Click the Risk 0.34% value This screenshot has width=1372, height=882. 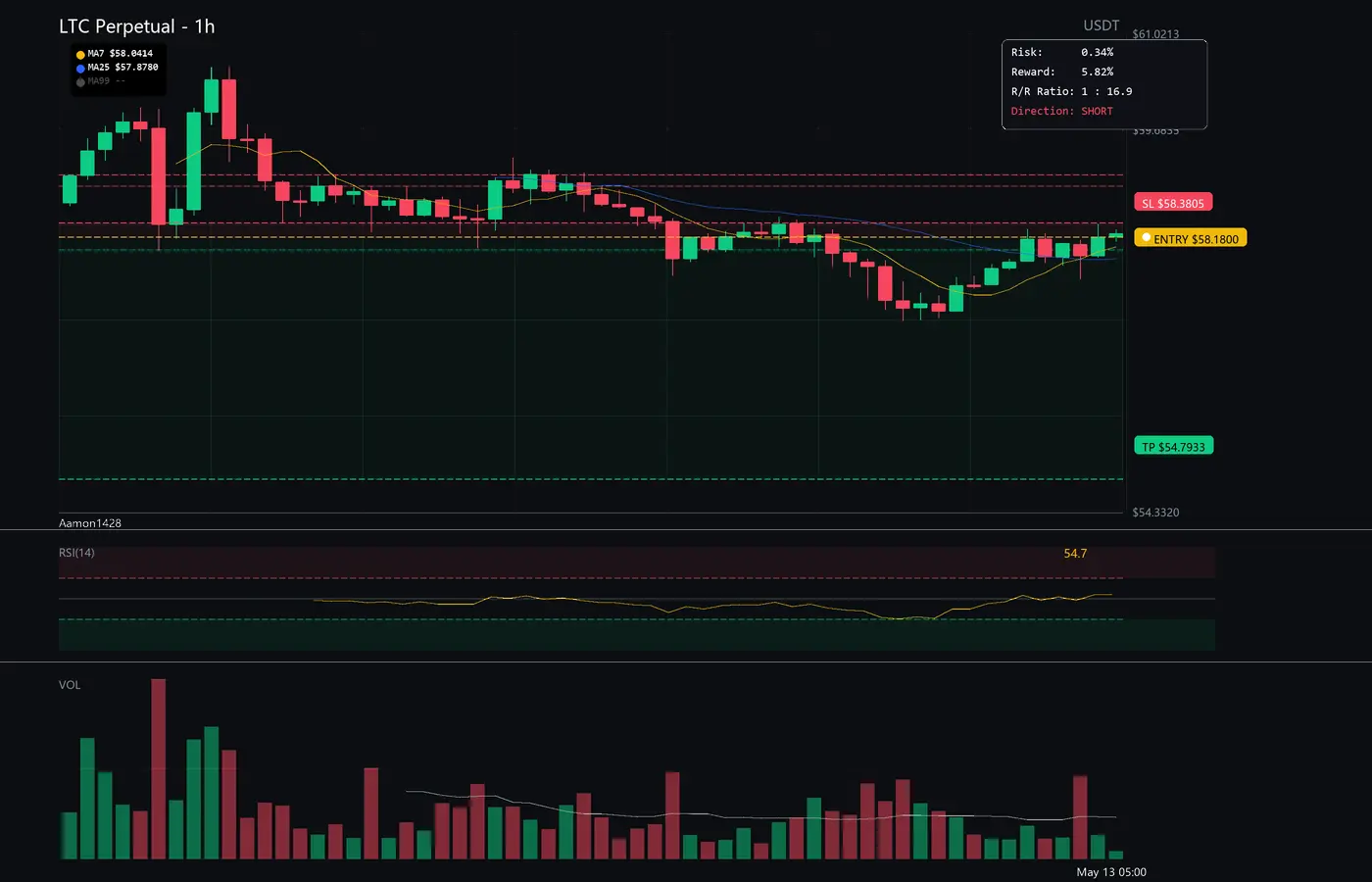pos(1098,52)
